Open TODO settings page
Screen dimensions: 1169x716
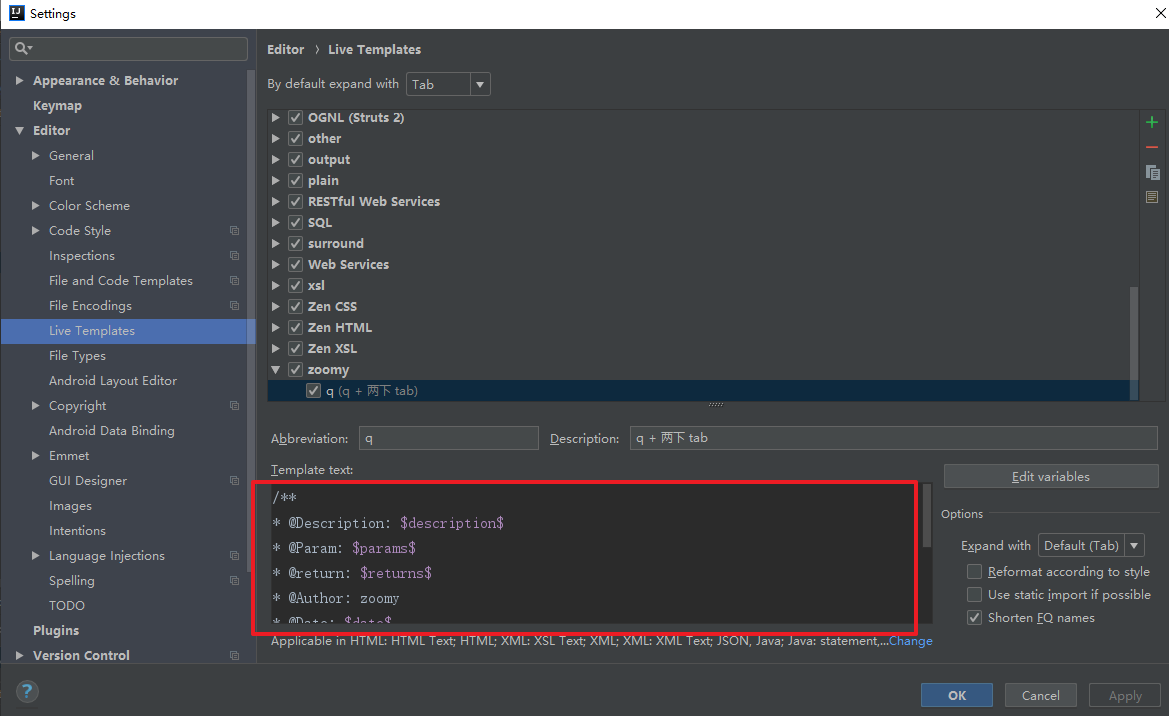66,606
